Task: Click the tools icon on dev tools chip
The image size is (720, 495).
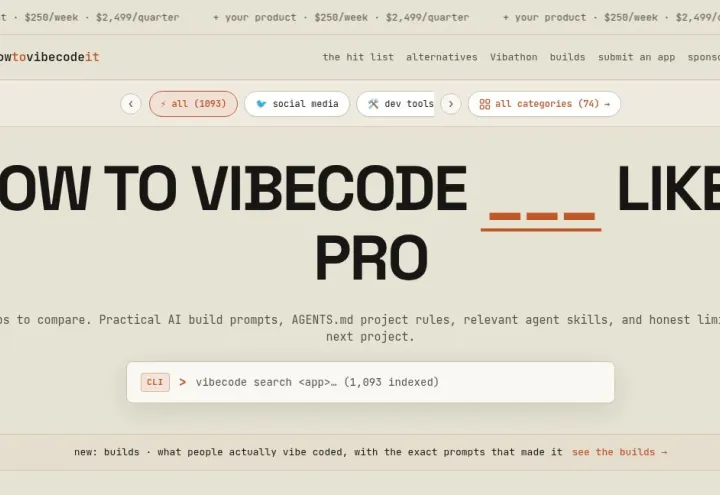Action: [x=373, y=104]
